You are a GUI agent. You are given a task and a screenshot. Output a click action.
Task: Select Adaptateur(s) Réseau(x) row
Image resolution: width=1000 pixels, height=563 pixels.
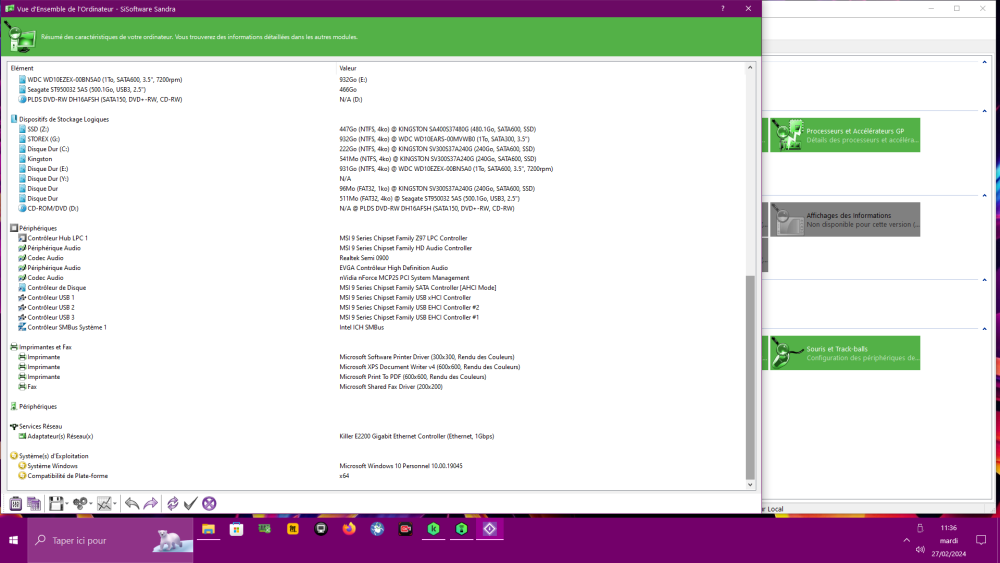point(376,437)
